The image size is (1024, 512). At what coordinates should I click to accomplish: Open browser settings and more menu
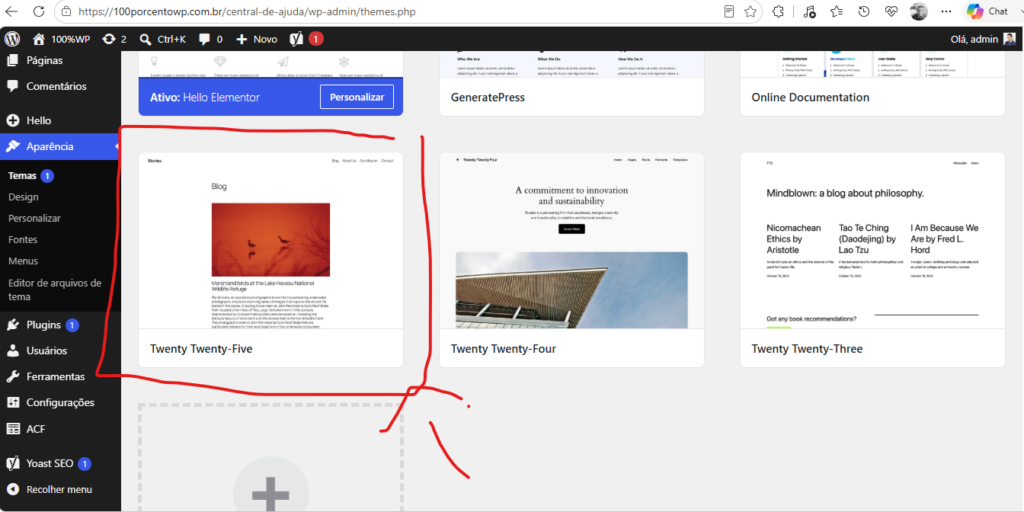(x=946, y=11)
